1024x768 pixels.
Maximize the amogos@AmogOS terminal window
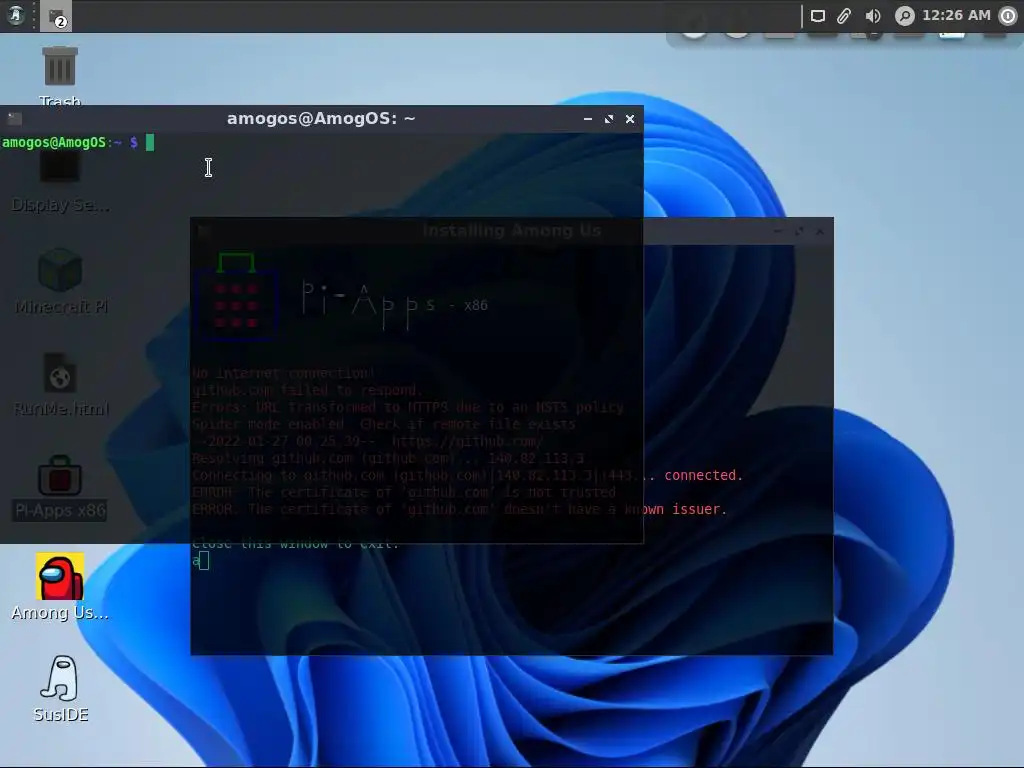pos(609,119)
